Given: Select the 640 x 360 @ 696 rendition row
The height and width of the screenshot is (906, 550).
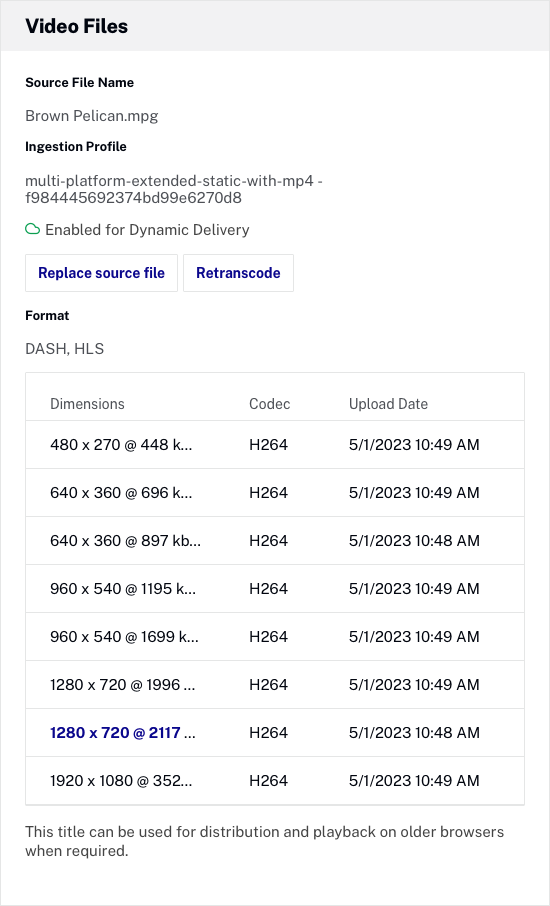Looking at the screenshot, I should coord(275,493).
